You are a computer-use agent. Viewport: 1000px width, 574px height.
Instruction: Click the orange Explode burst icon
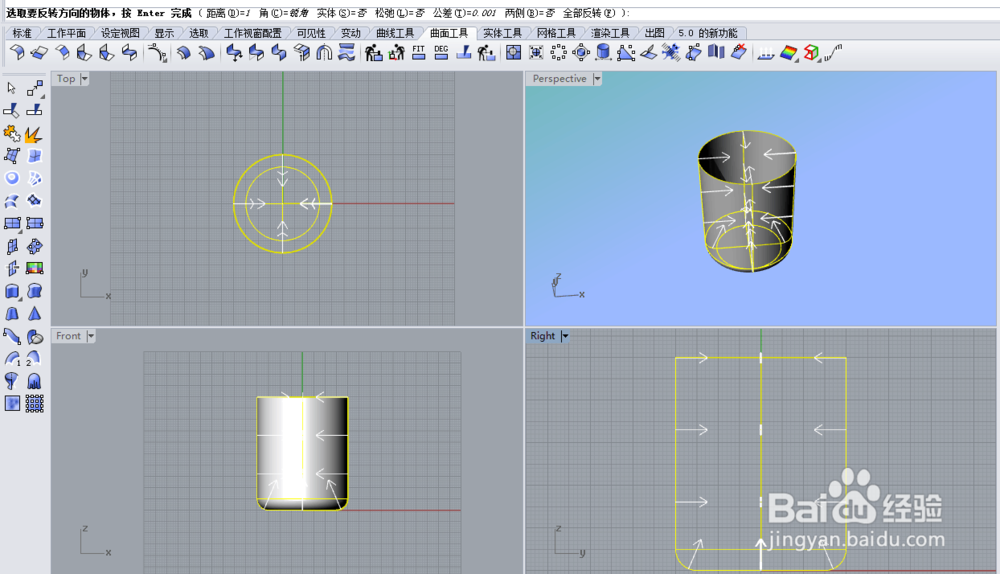pyautogui.click(x=34, y=133)
